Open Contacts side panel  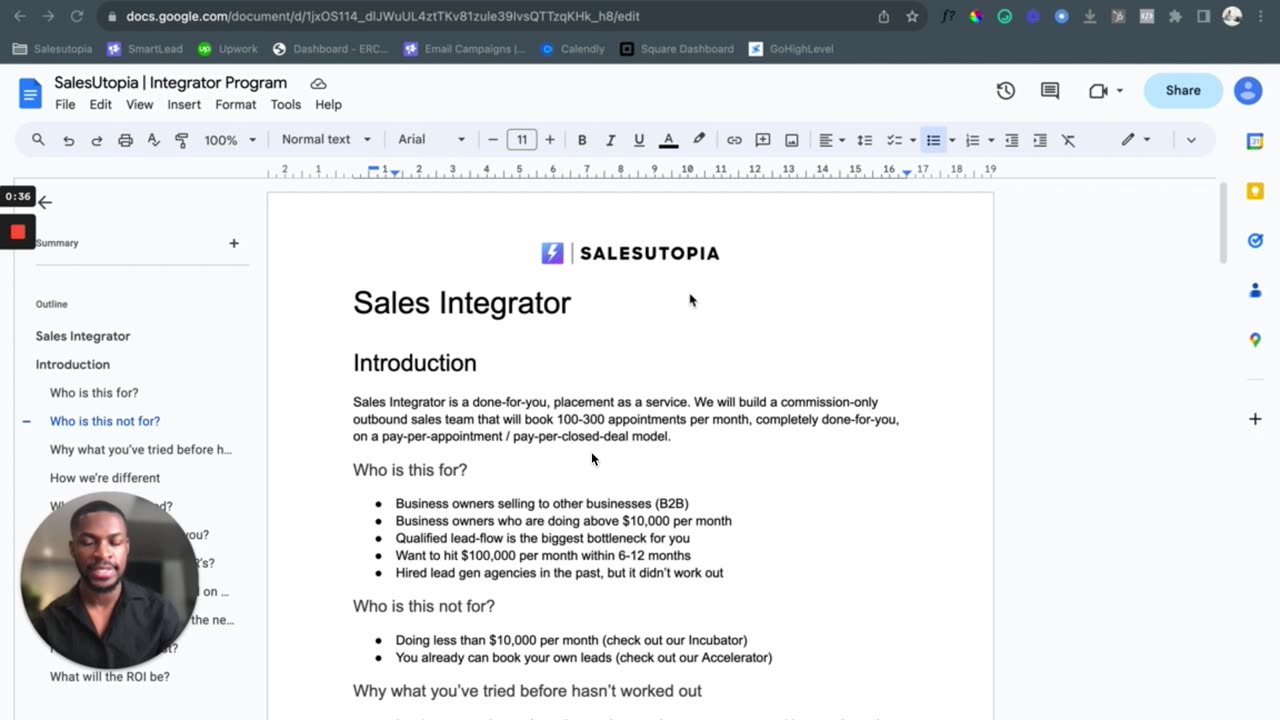[1255, 290]
